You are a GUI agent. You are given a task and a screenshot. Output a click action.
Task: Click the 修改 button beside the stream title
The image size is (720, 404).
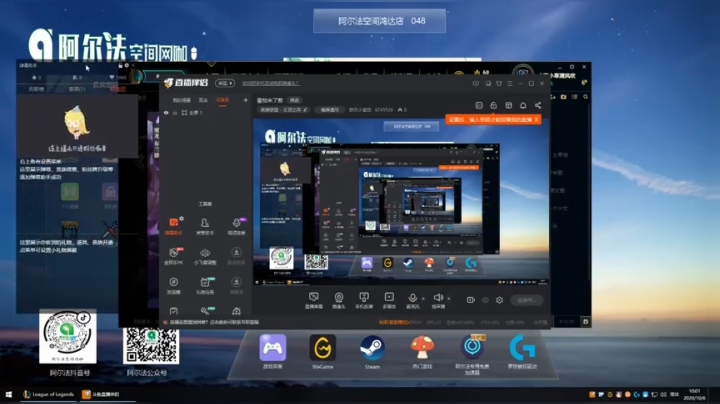point(294,100)
